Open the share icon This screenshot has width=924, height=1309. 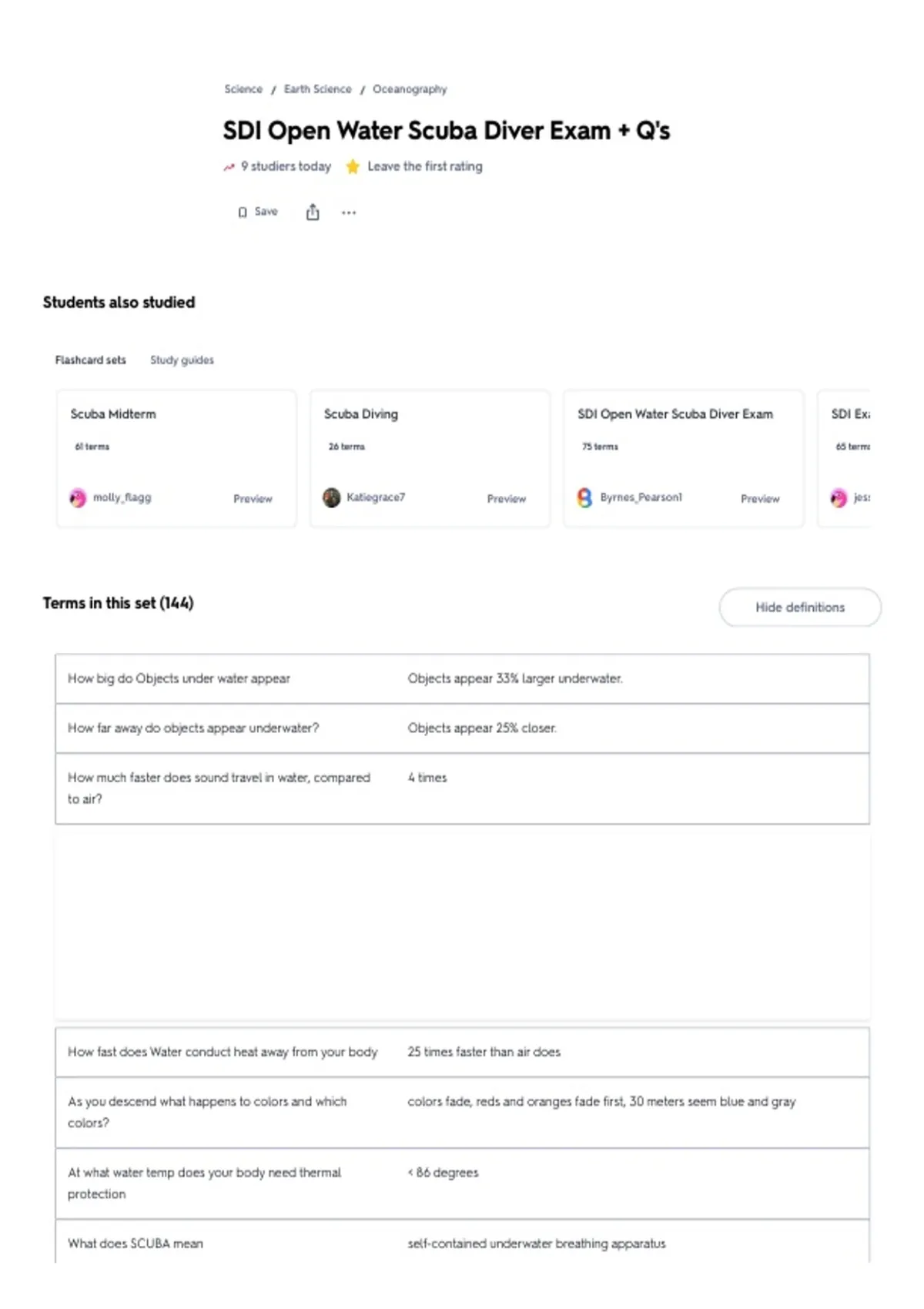coord(313,212)
